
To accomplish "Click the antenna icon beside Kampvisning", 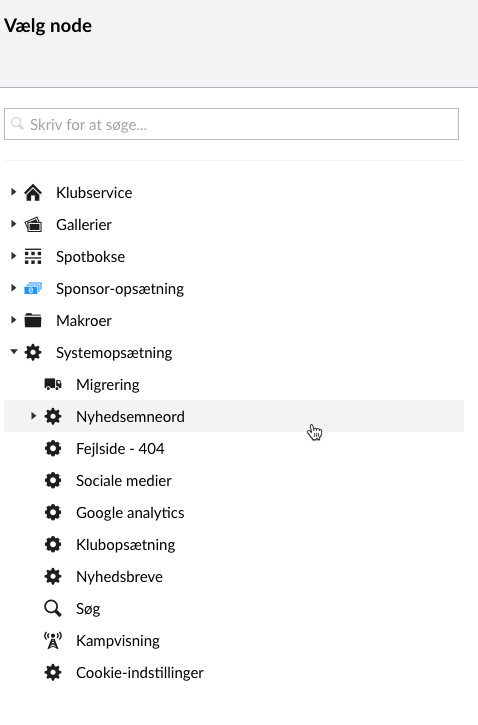I will tap(53, 640).
